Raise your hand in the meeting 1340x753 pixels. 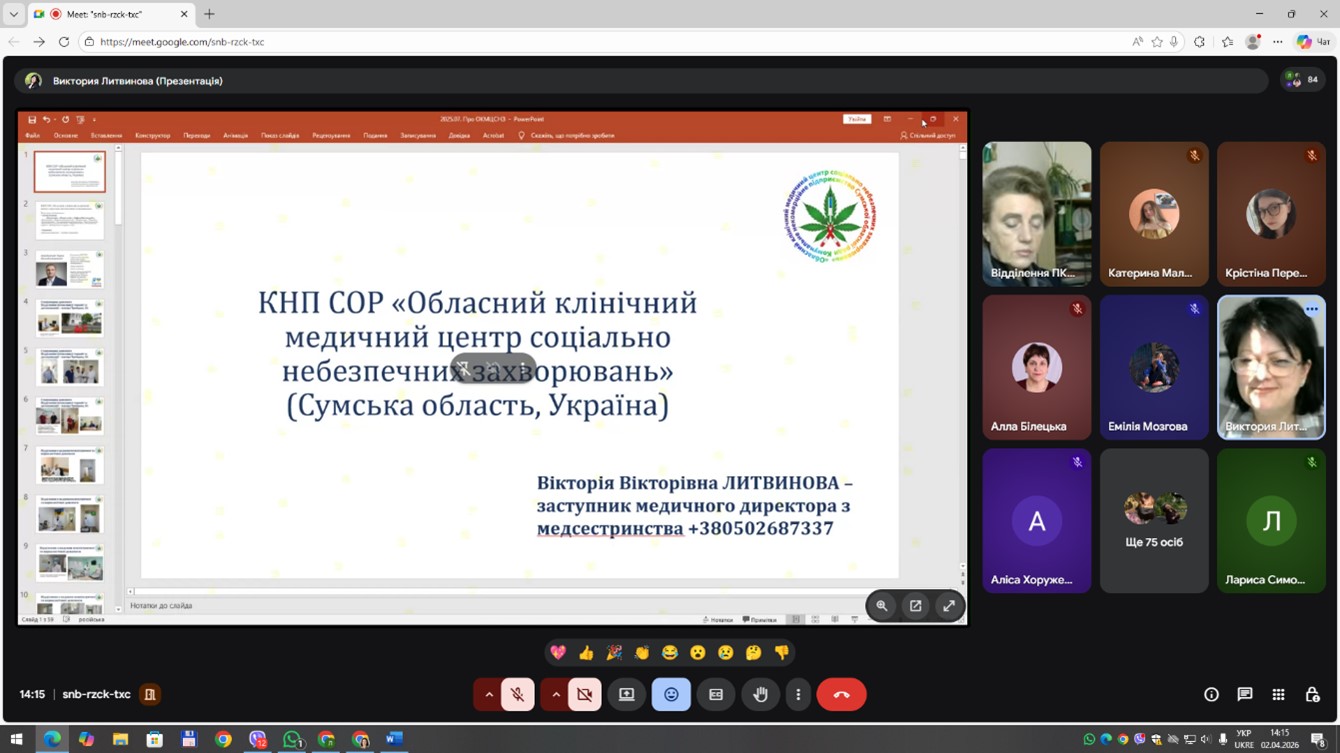pyautogui.click(x=760, y=695)
